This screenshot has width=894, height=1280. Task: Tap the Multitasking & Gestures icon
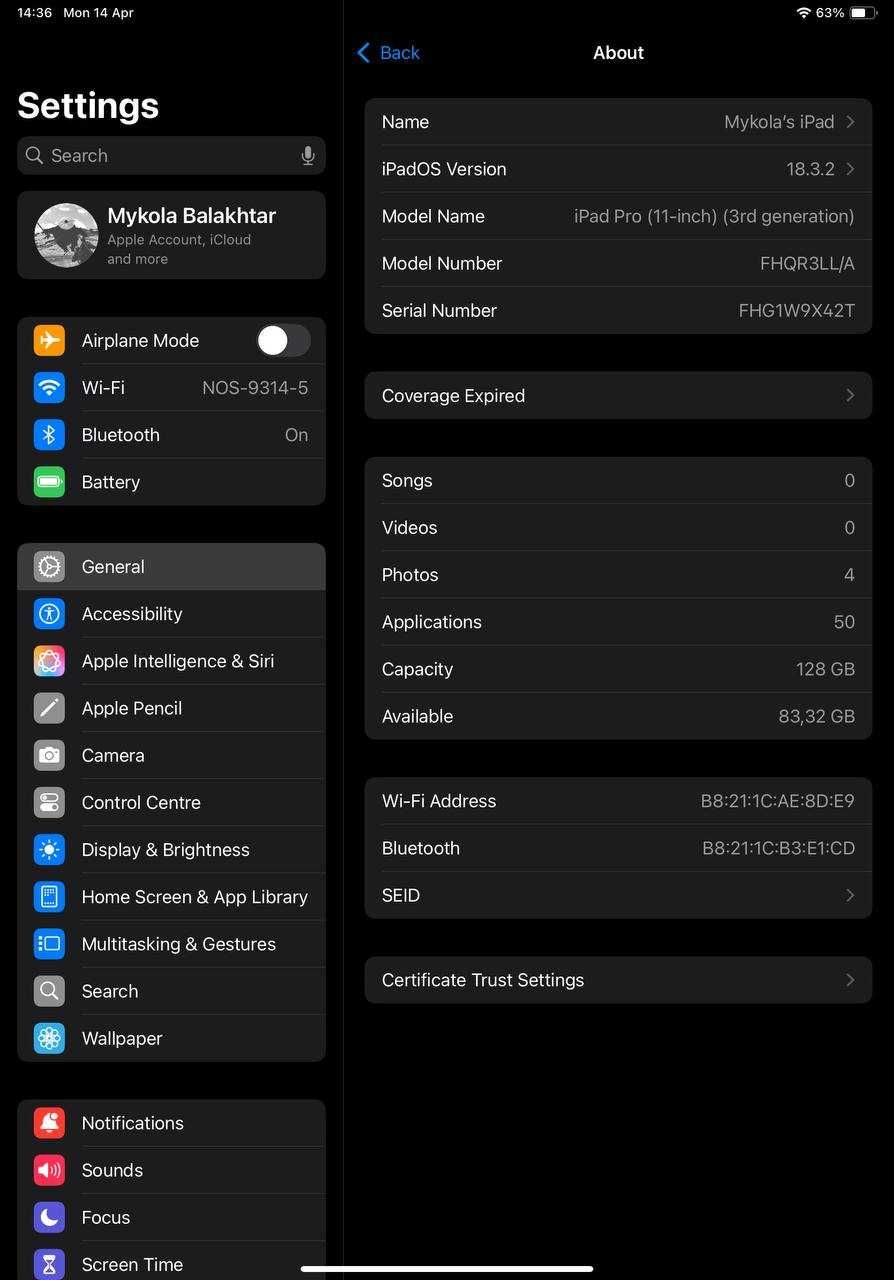click(49, 943)
